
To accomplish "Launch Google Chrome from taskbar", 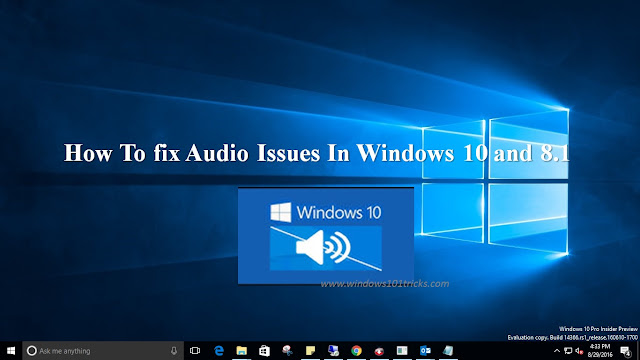I will point(356,351).
